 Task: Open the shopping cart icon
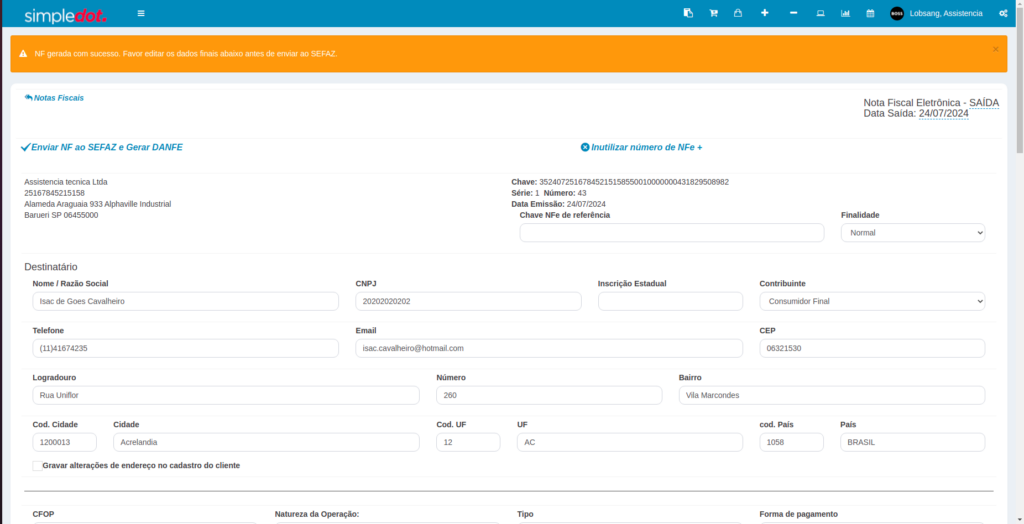click(713, 13)
